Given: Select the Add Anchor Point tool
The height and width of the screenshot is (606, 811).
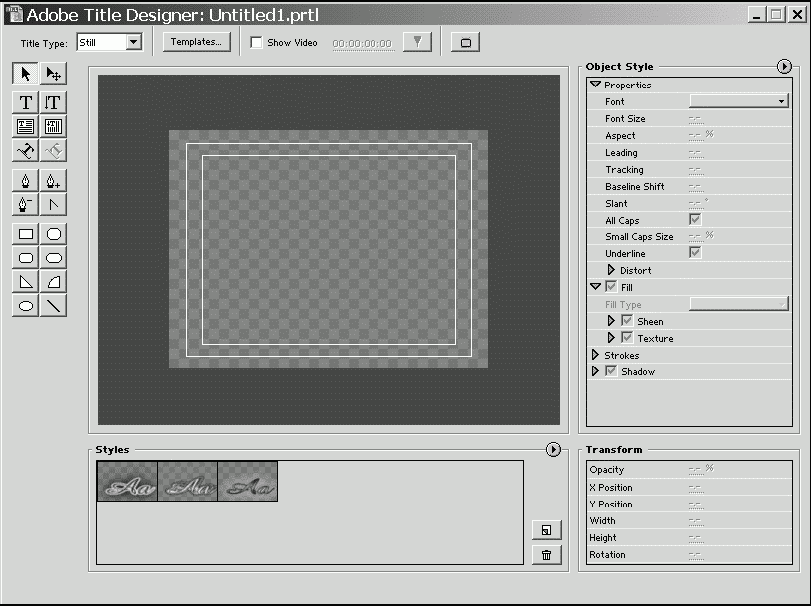Looking at the screenshot, I should 54,181.
